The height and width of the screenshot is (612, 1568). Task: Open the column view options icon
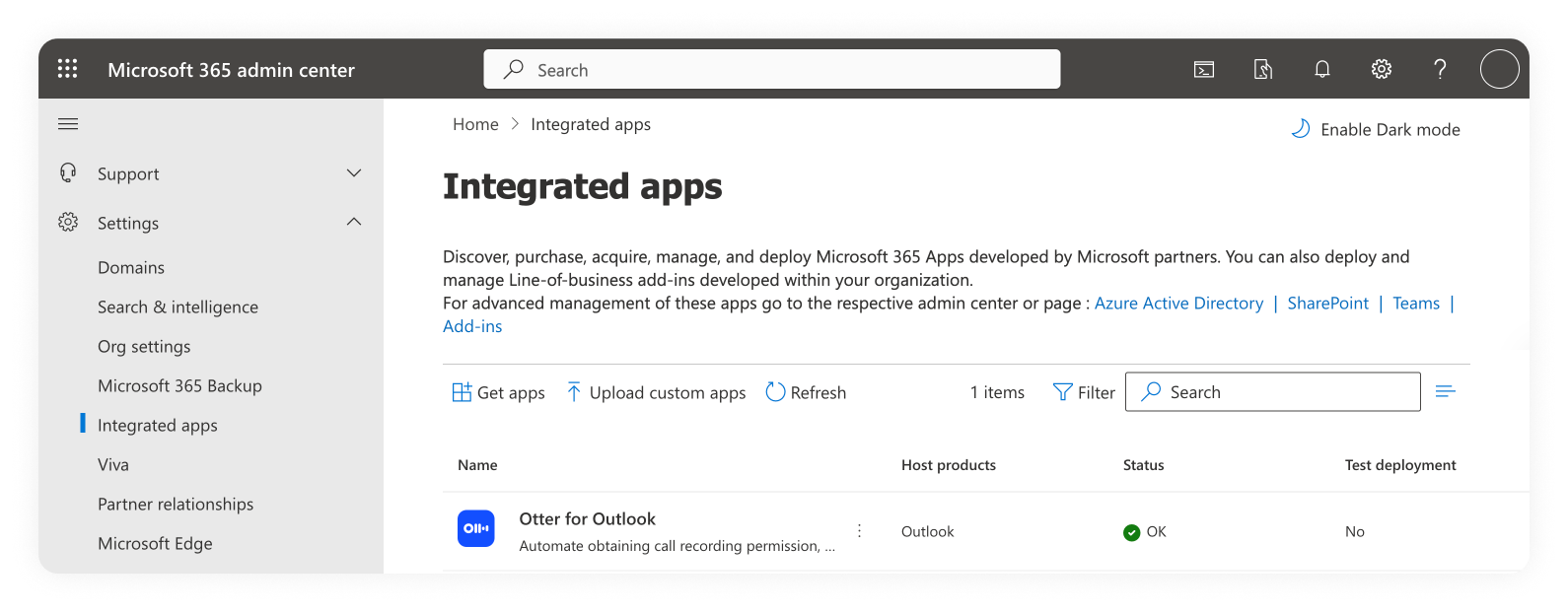pyautogui.click(x=1446, y=392)
